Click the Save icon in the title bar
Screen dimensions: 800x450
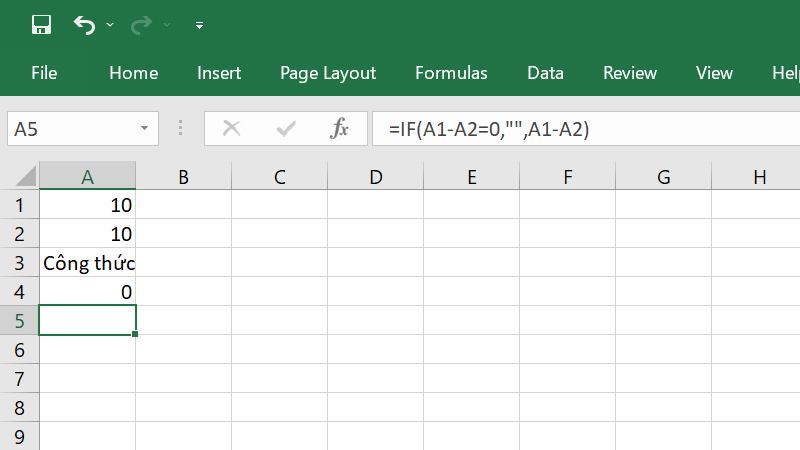point(41,23)
